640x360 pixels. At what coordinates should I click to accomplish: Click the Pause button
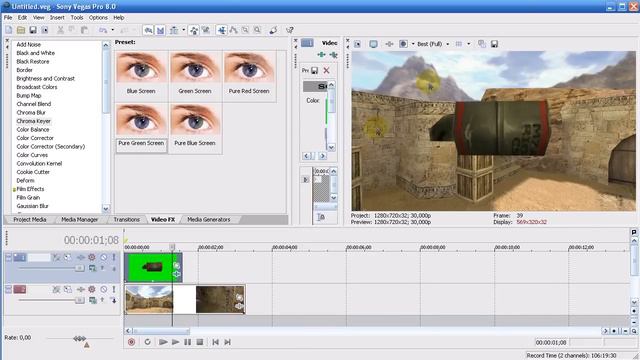[187, 342]
